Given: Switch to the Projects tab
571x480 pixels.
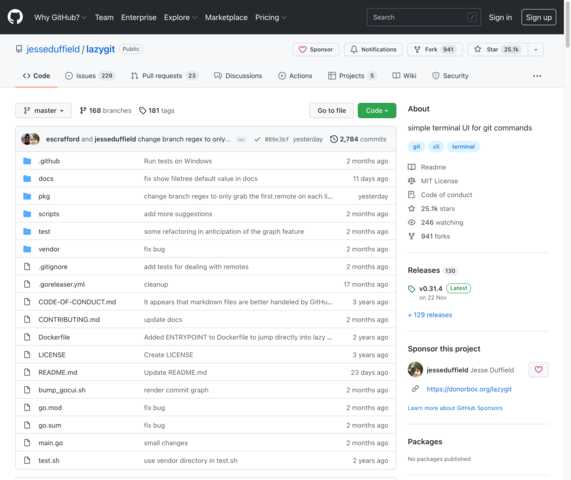Looking at the screenshot, I should (352, 76).
